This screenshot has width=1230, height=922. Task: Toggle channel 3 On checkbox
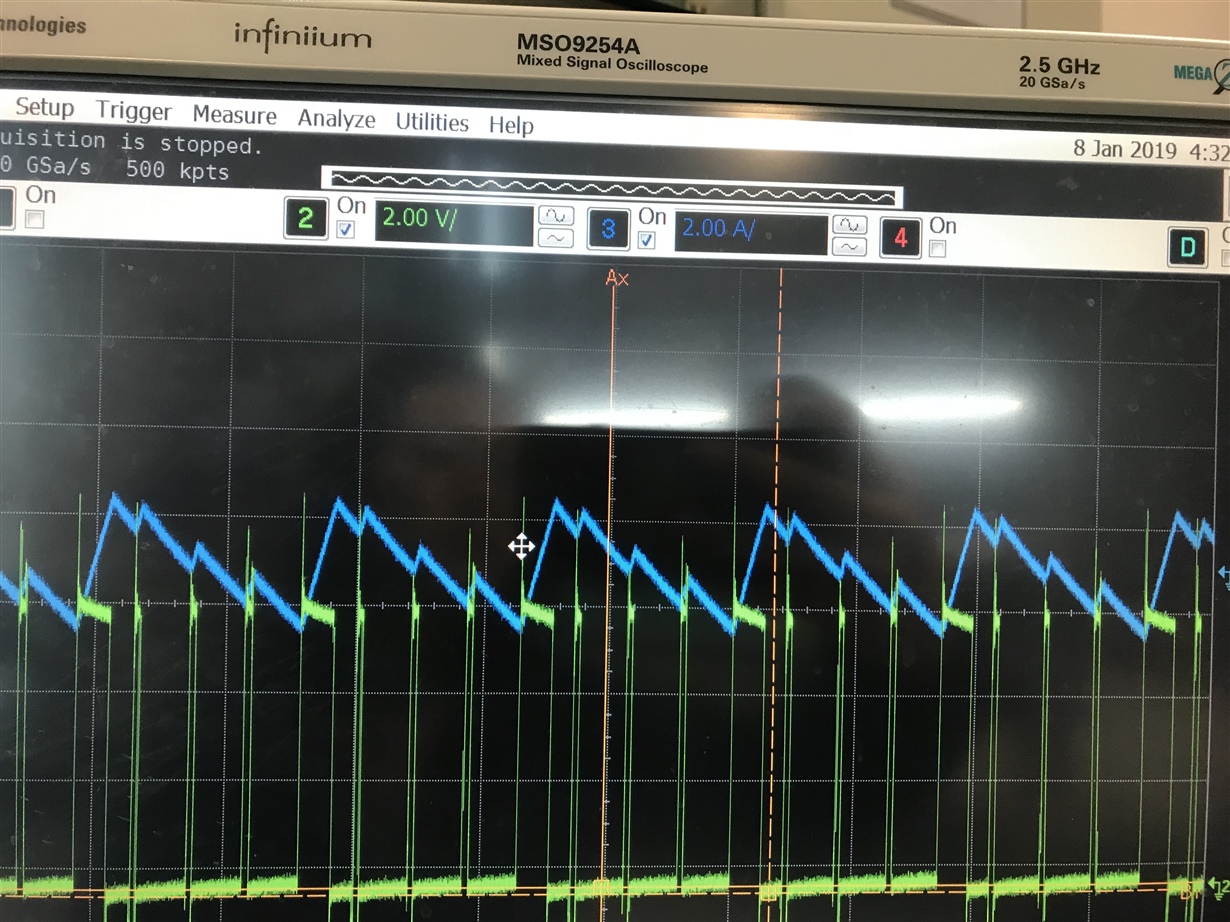coord(647,240)
